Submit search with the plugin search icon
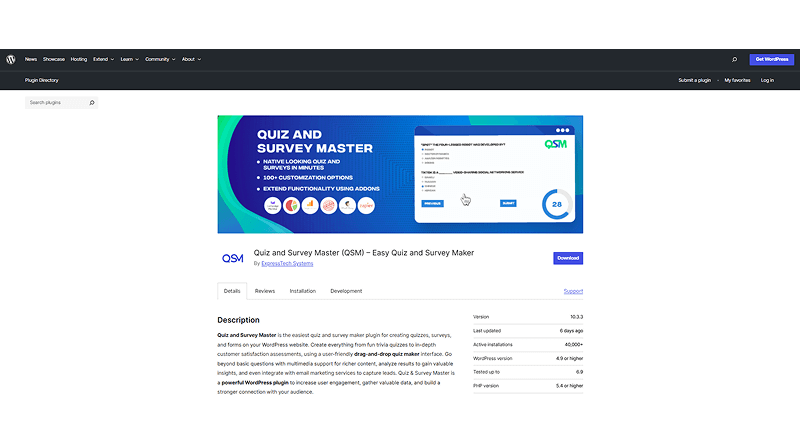 point(92,103)
